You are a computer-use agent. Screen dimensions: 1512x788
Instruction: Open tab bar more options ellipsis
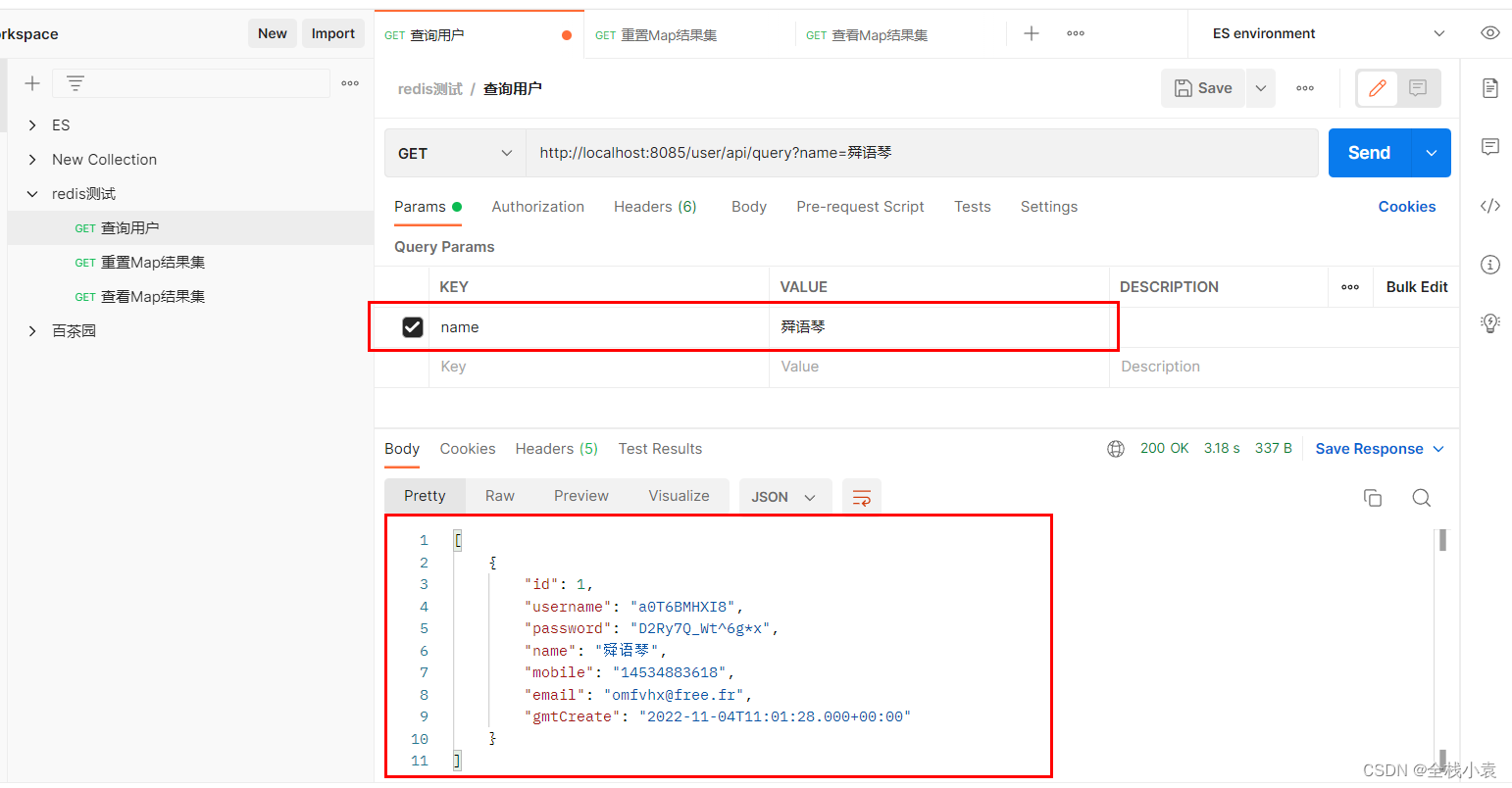pos(1076,33)
